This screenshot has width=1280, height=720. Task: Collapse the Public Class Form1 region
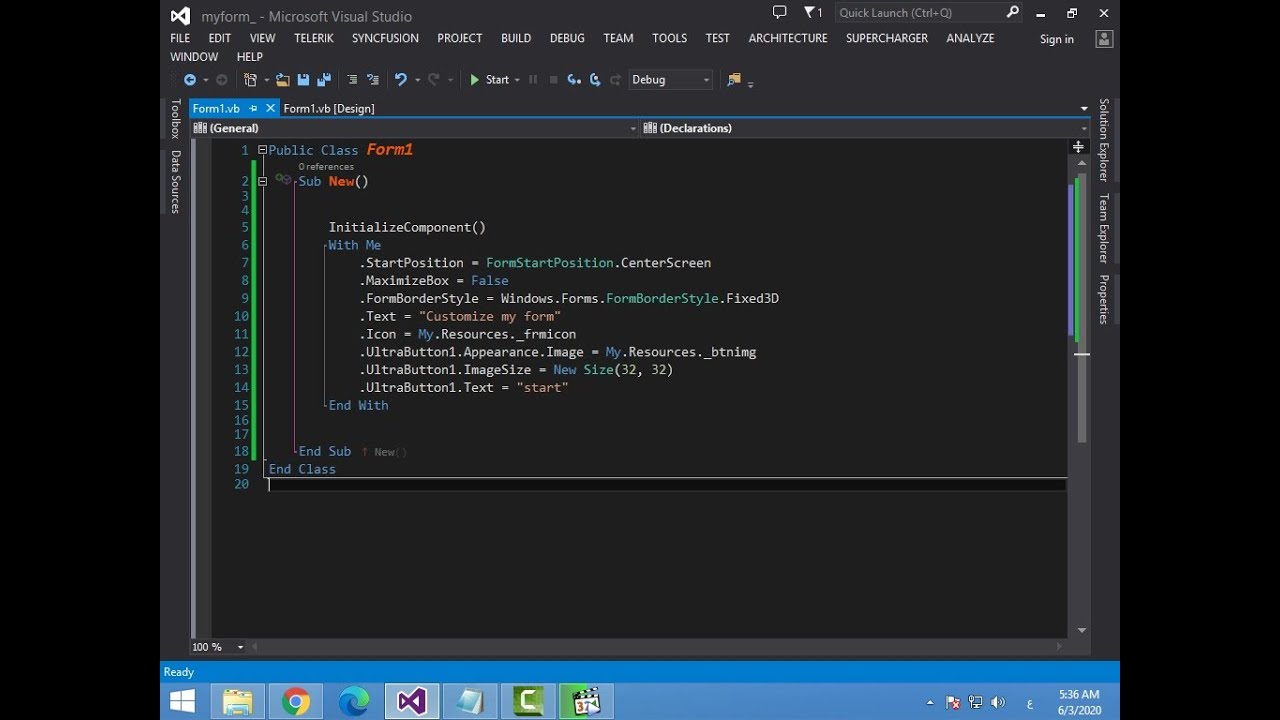[262, 150]
